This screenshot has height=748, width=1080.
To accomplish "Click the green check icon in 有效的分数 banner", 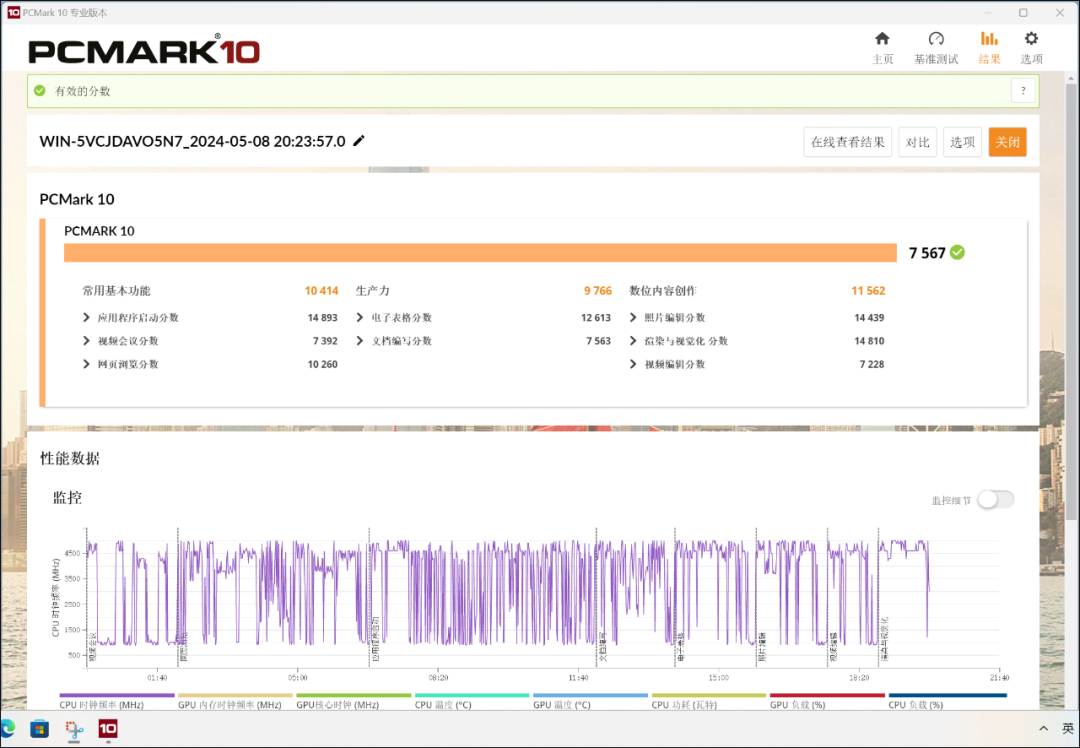I will 40,91.
